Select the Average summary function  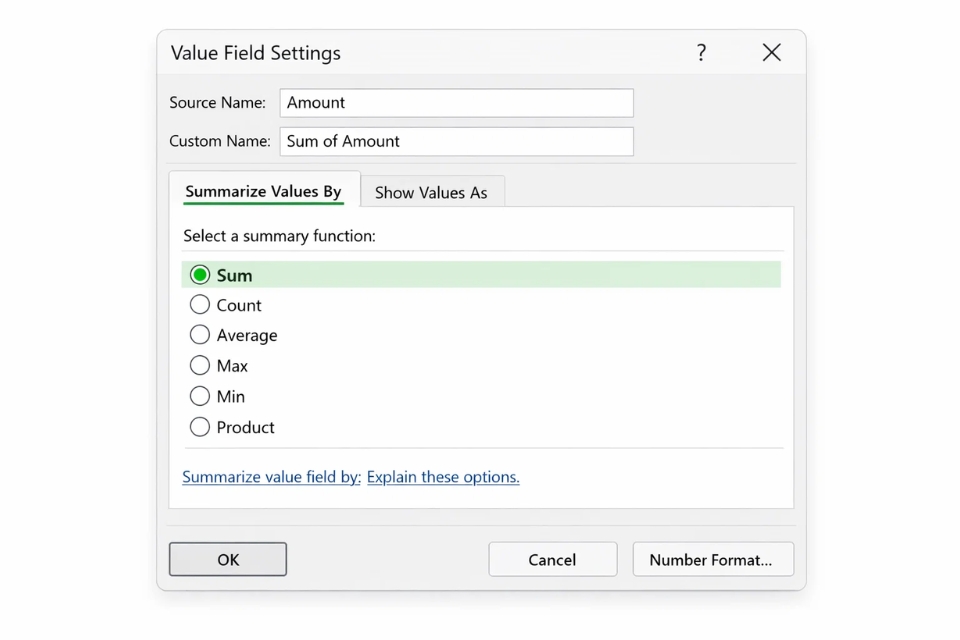[200, 335]
